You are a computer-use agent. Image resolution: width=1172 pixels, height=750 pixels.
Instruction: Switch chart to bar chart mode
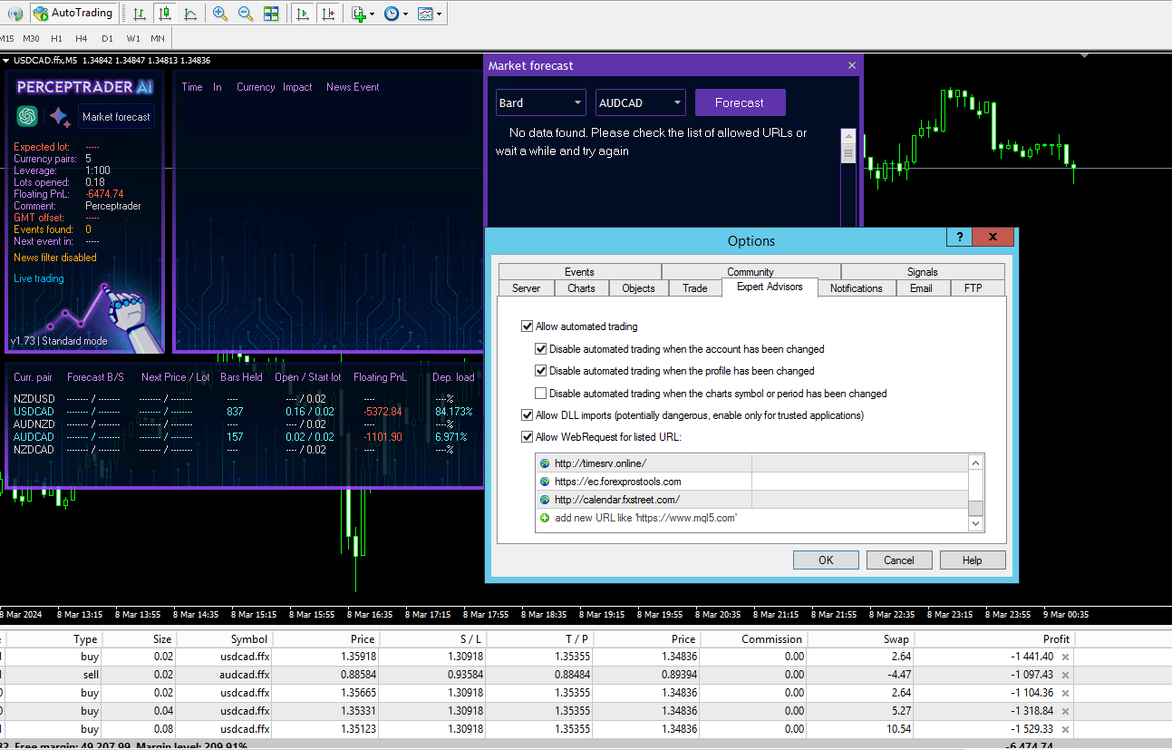(x=139, y=13)
